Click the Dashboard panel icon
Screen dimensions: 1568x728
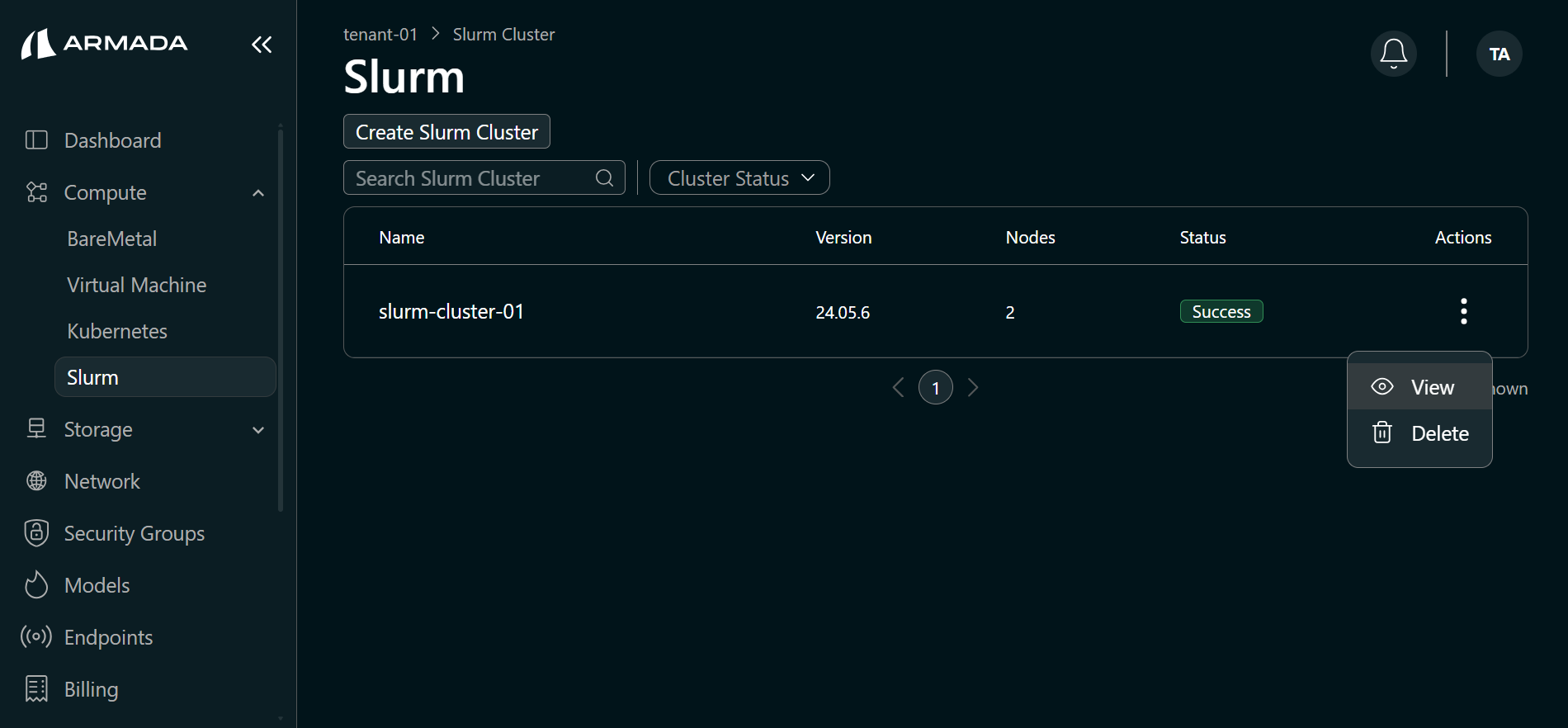(x=36, y=139)
